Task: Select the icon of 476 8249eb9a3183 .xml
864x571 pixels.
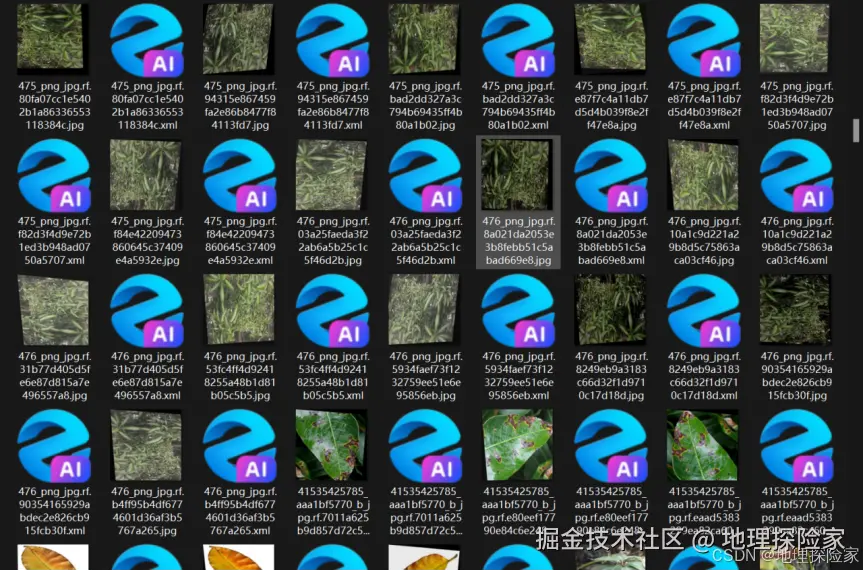Action: click(x=704, y=311)
